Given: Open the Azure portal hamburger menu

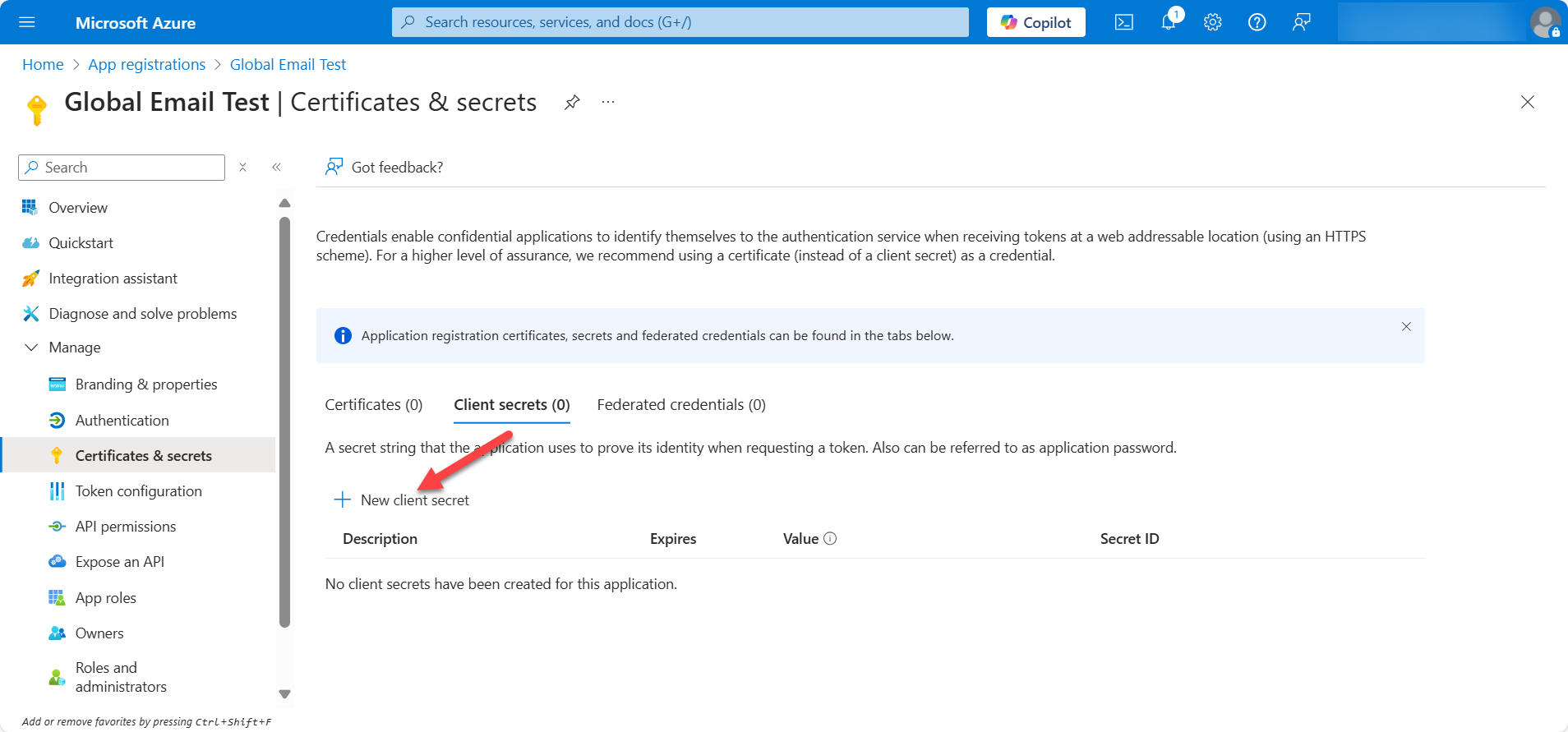Looking at the screenshot, I should click(27, 22).
